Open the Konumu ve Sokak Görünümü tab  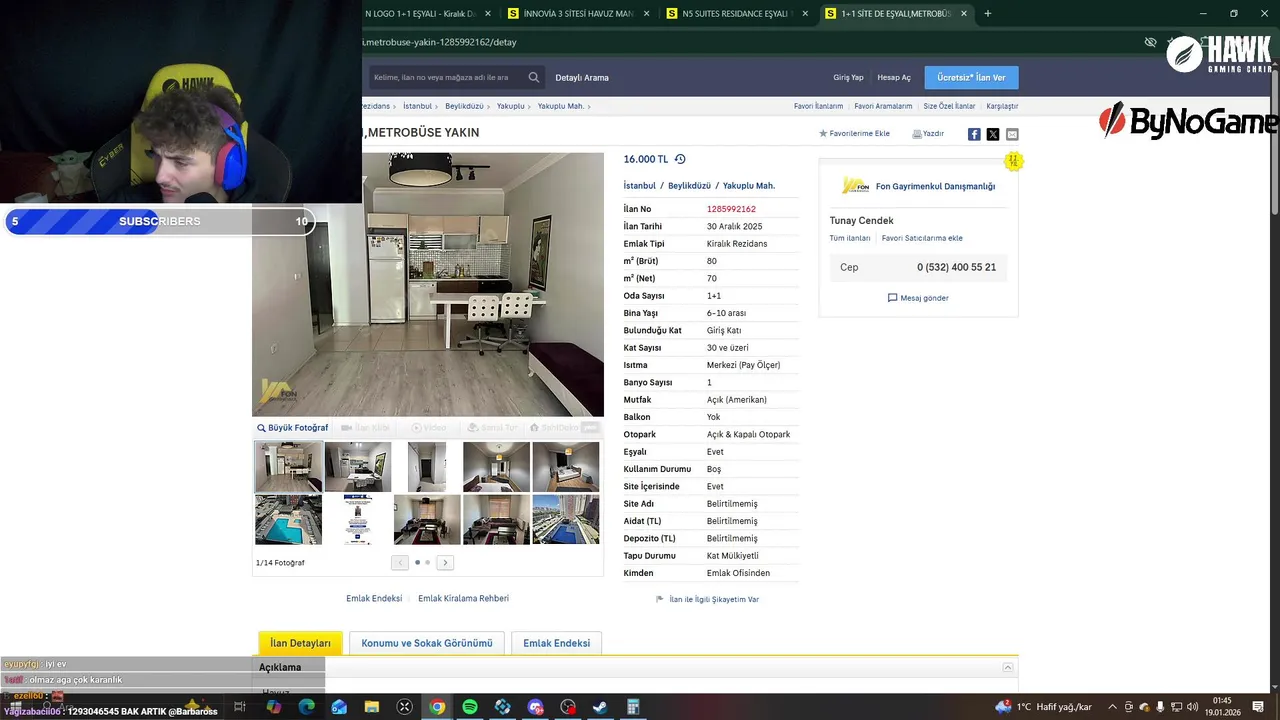[x=427, y=643]
